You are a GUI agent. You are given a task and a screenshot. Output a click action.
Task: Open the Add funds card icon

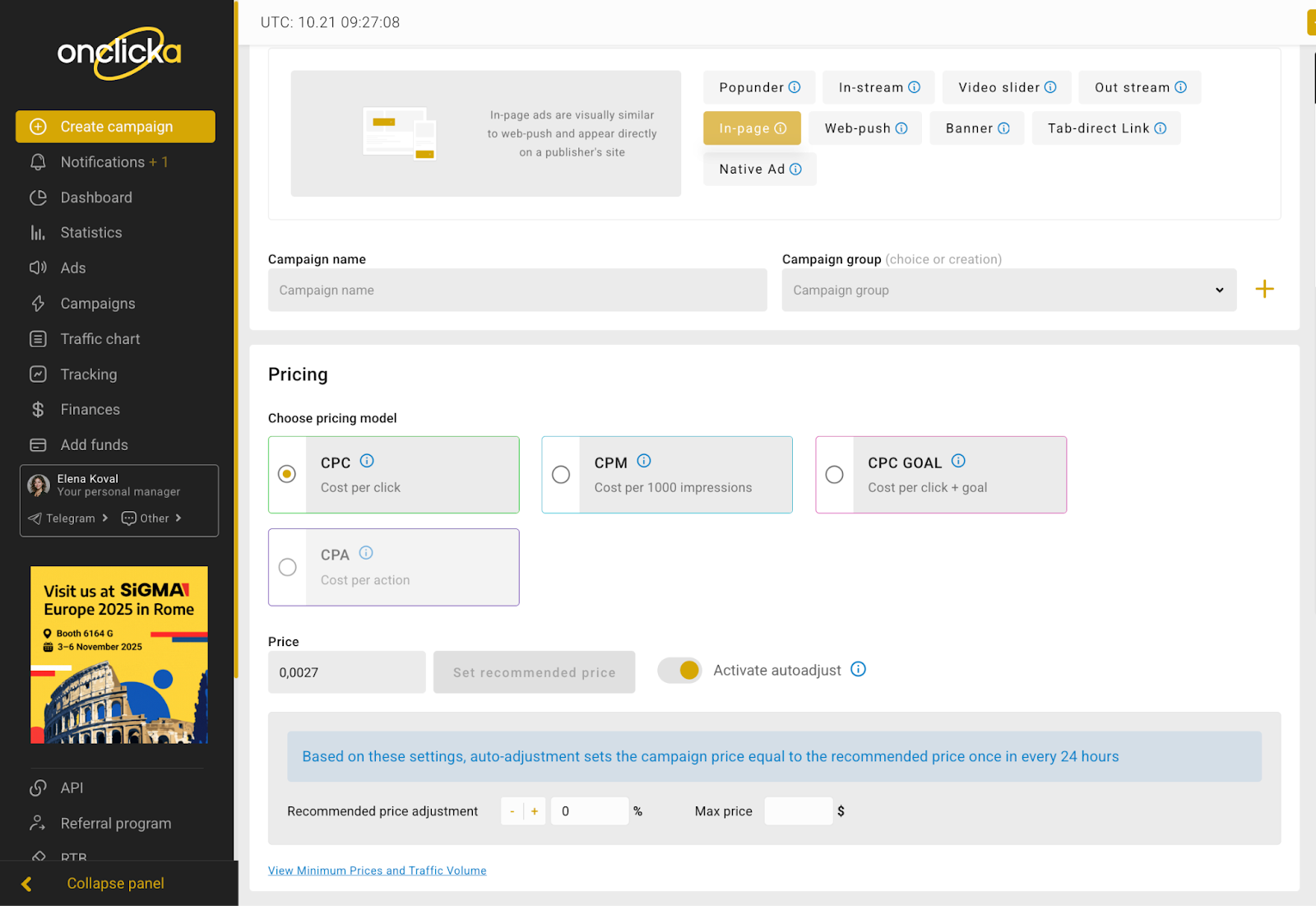(38, 444)
